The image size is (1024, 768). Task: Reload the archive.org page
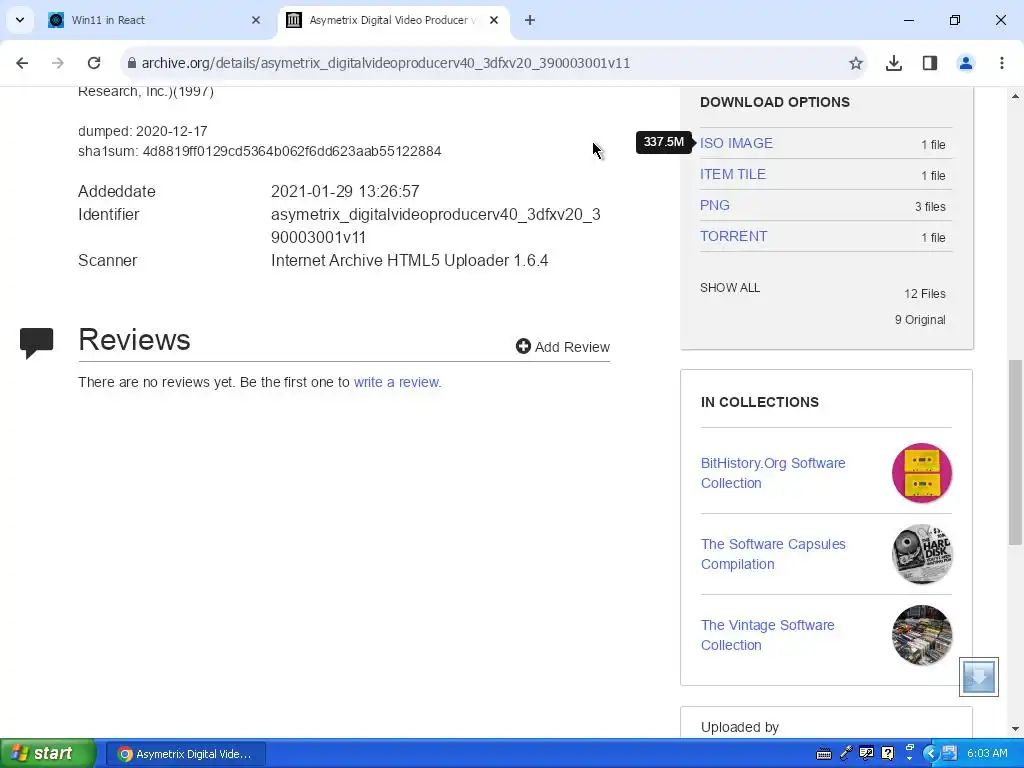pyautogui.click(x=94, y=63)
